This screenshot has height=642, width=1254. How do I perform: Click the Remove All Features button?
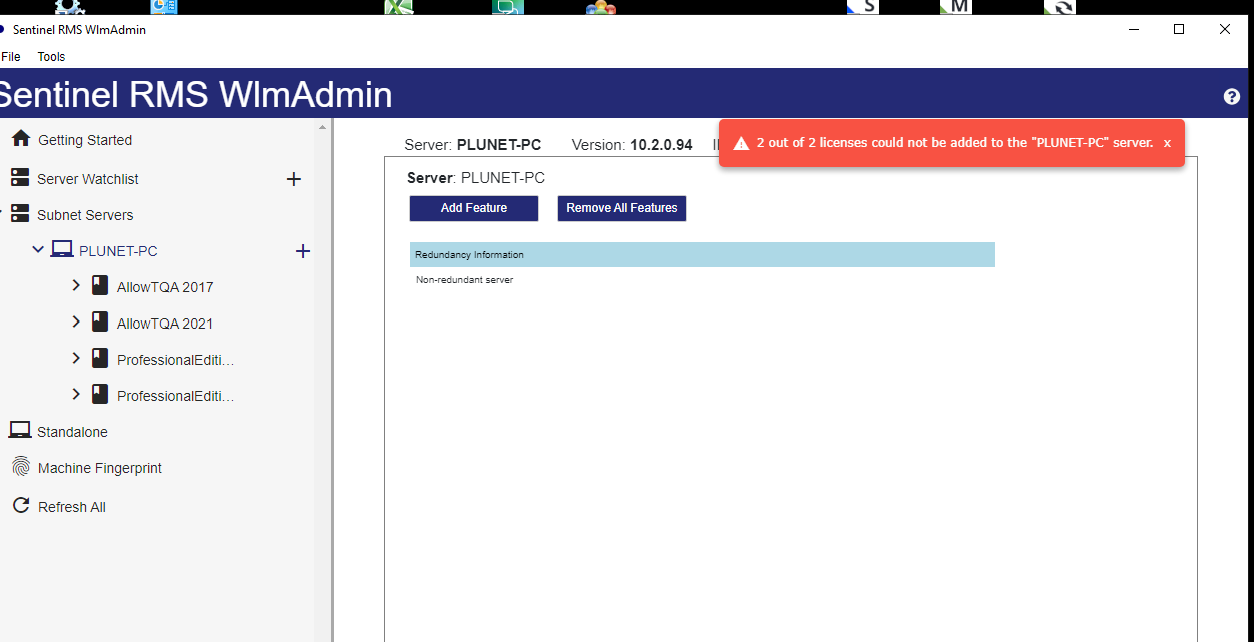click(x=621, y=208)
